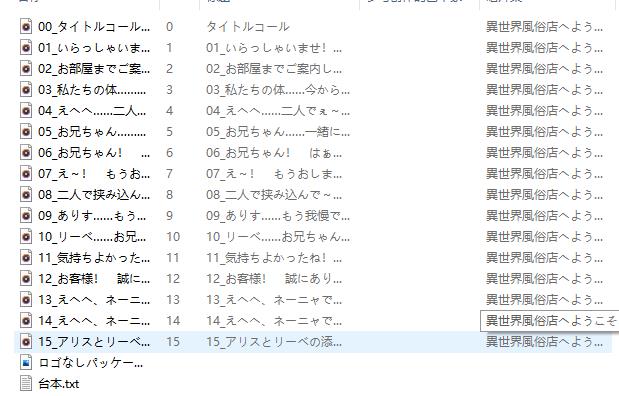Click the 異世界風俗店へようこそ tooltip text
This screenshot has height=396, width=619.
pyautogui.click(x=551, y=321)
